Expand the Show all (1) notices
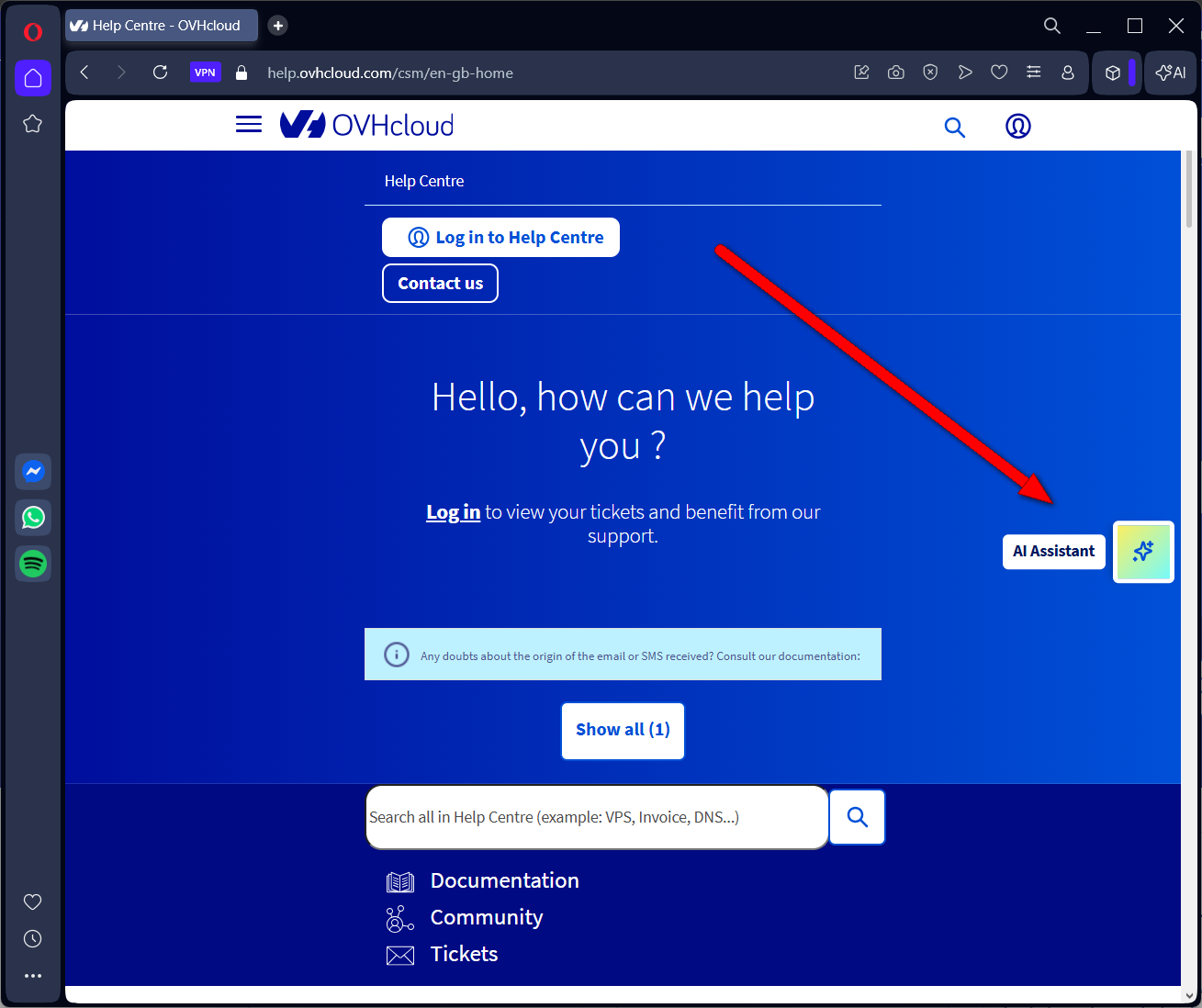 [623, 731]
